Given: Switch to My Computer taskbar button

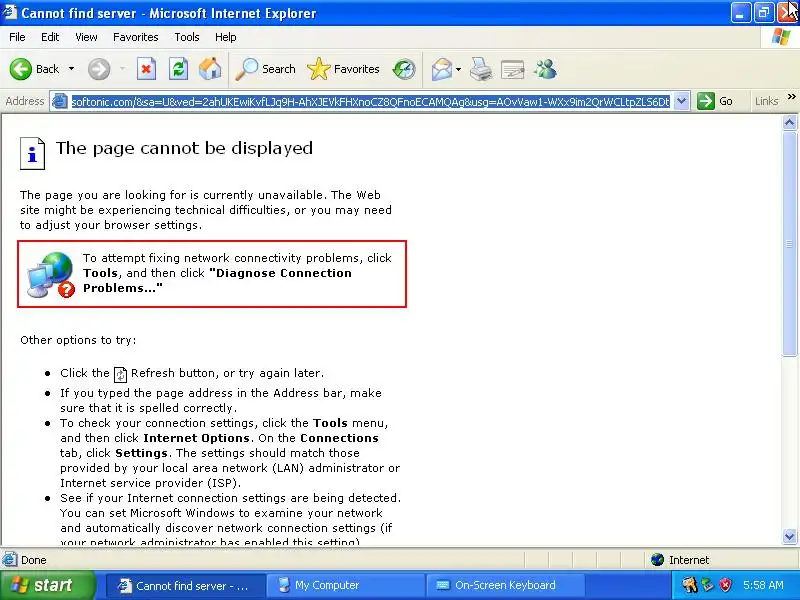Looking at the screenshot, I should pos(345,586).
